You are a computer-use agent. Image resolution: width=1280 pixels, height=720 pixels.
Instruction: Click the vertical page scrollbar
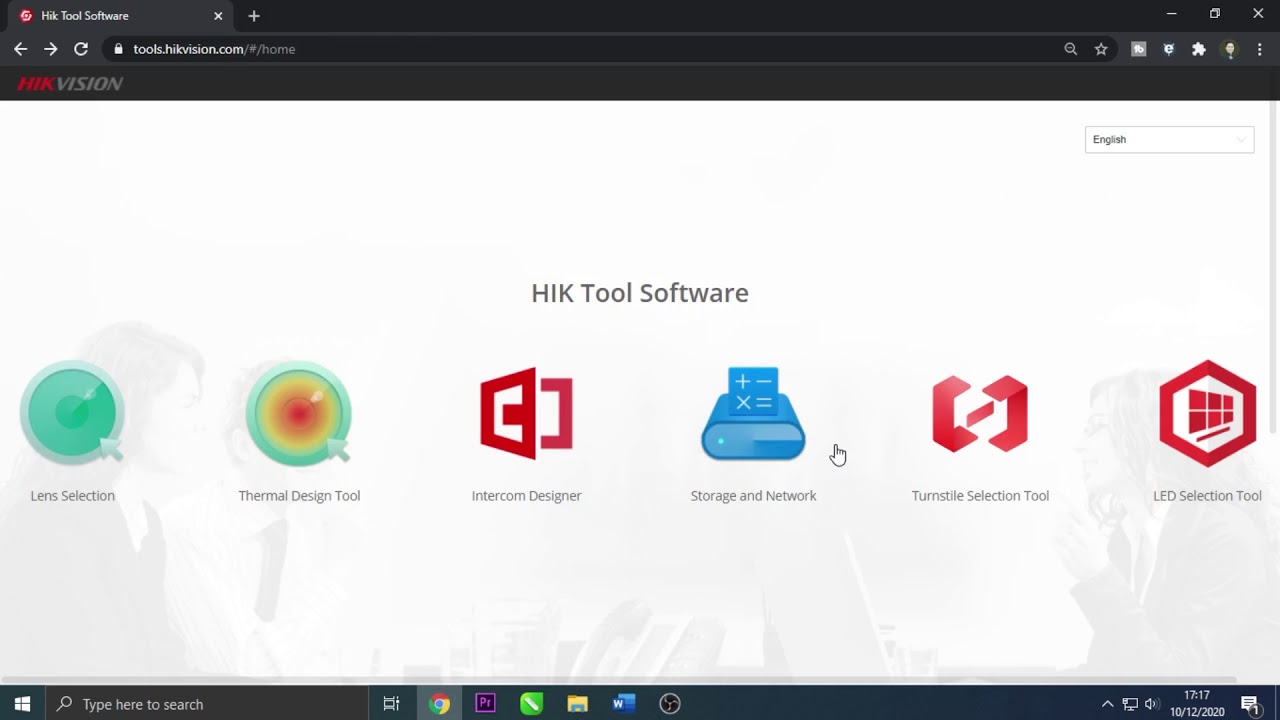1274,268
